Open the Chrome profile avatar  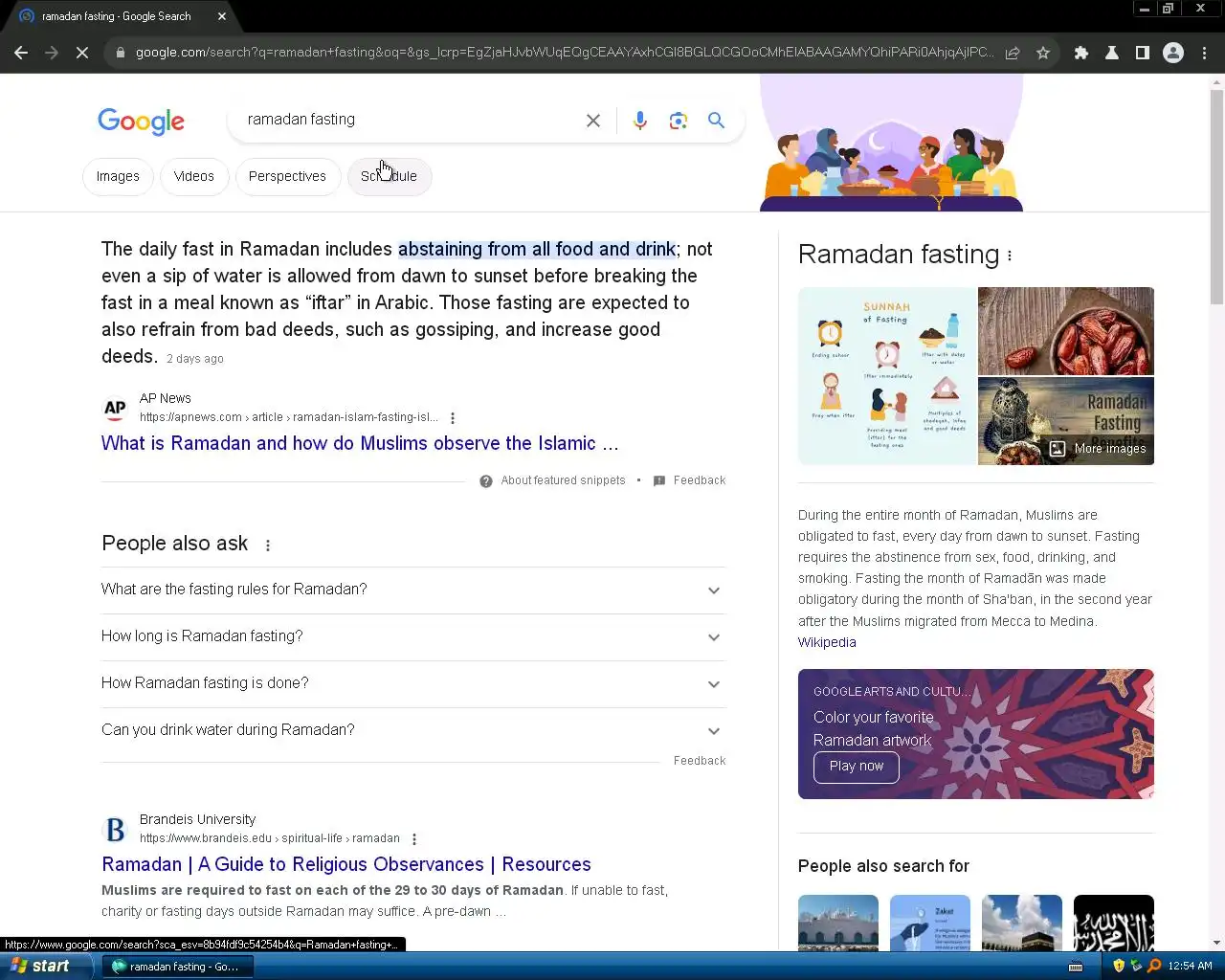(1173, 53)
